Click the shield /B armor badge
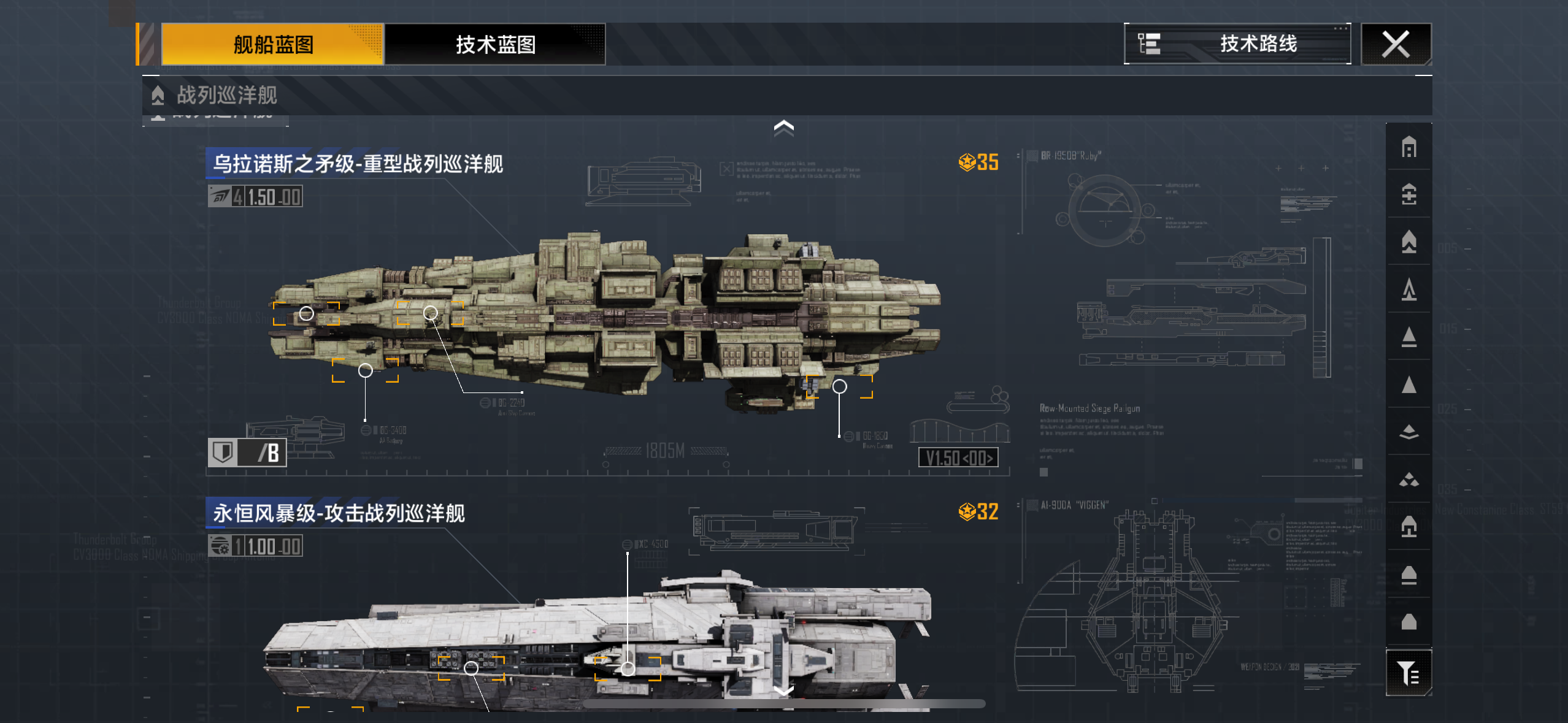This screenshot has height=723, width=1568. (247, 453)
